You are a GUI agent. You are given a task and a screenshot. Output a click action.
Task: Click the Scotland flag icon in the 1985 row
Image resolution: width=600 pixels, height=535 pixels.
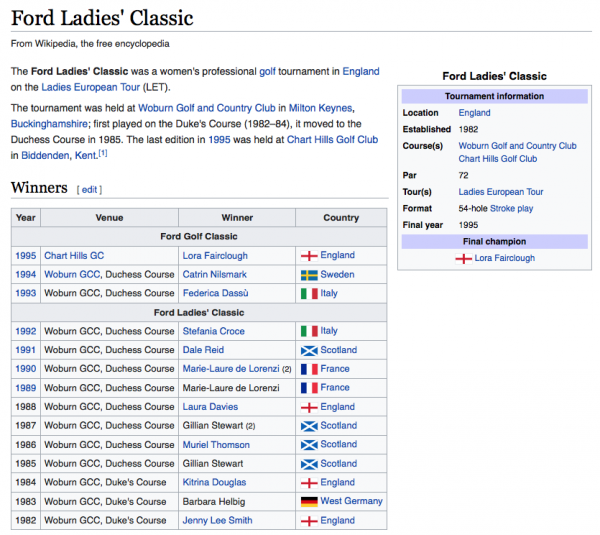pos(309,464)
